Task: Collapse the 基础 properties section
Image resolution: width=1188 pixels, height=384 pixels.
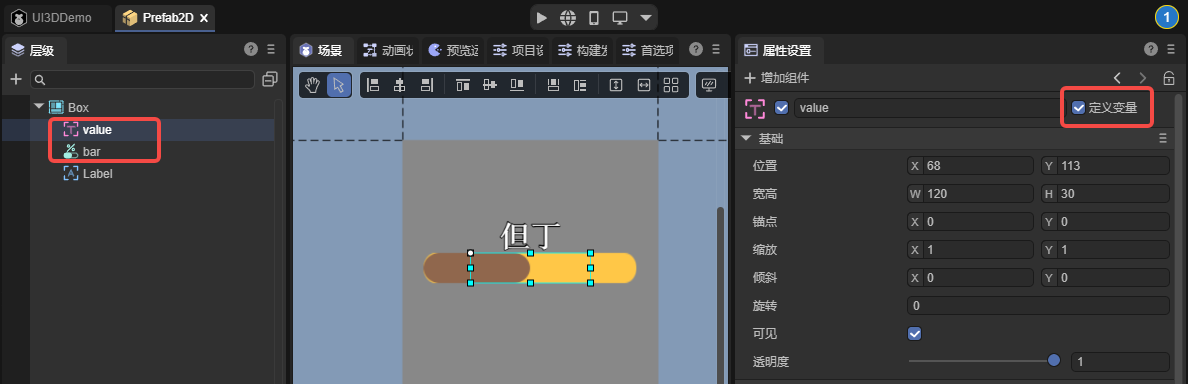Action: pos(746,139)
